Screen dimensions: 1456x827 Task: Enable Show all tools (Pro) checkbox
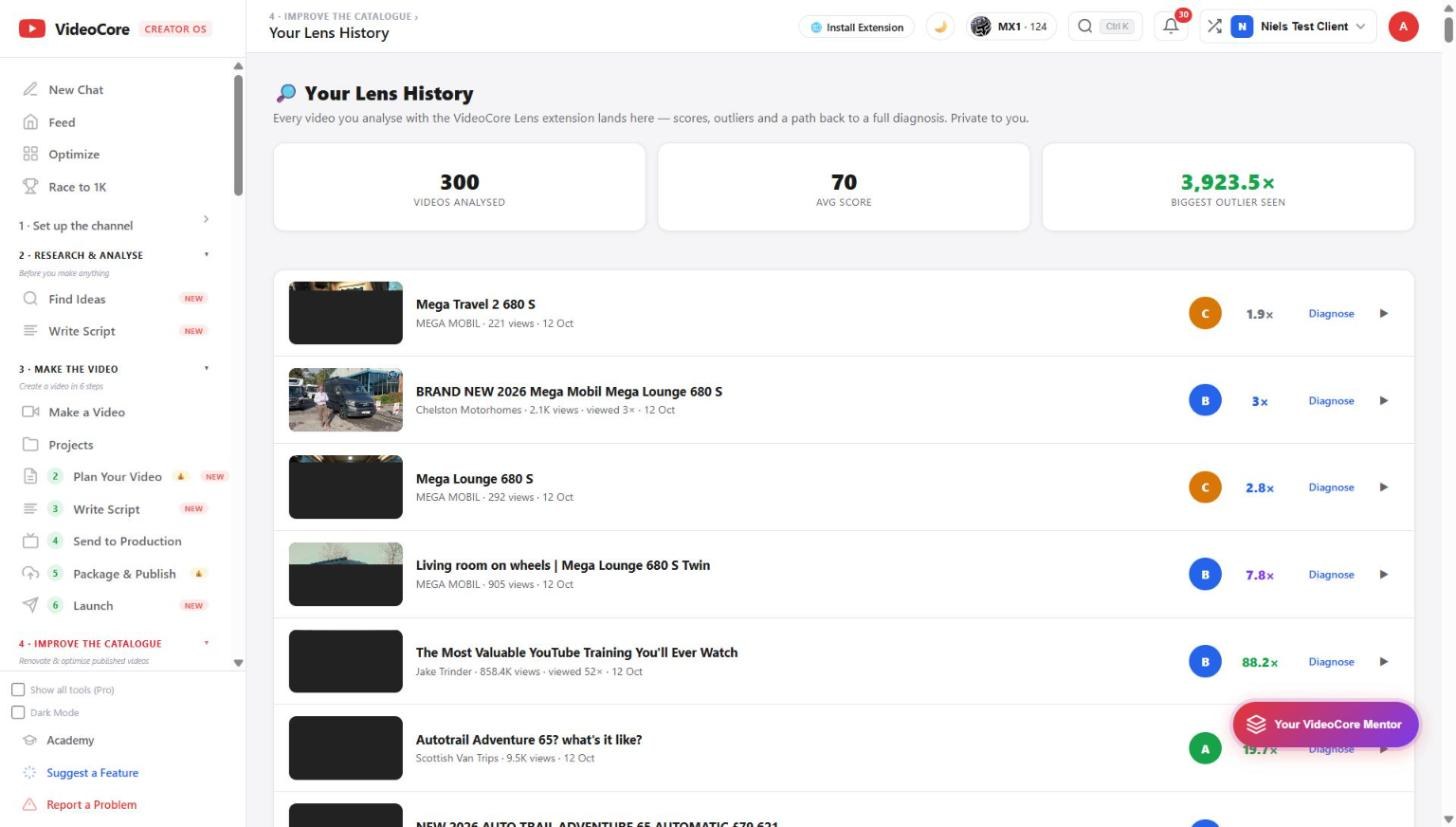pos(18,690)
